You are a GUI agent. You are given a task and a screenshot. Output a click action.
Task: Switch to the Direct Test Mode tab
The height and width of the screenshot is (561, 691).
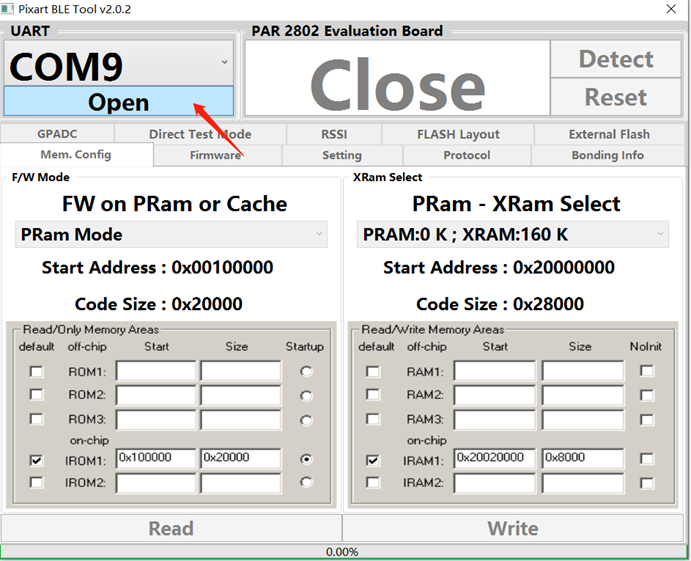pyautogui.click(x=200, y=134)
